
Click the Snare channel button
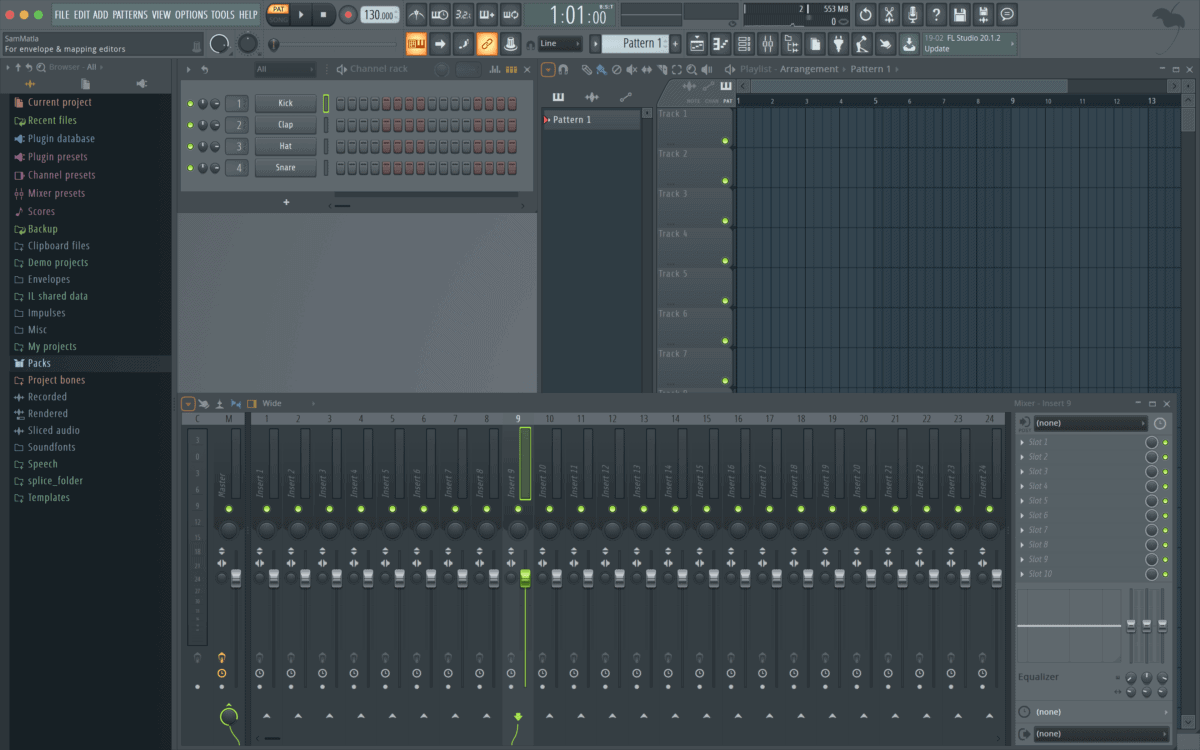click(x=285, y=168)
